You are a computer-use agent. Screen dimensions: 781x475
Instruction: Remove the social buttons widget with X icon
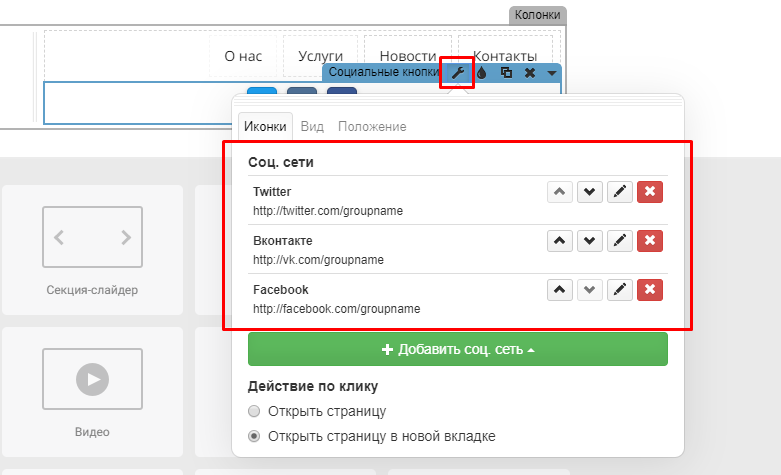pos(529,73)
